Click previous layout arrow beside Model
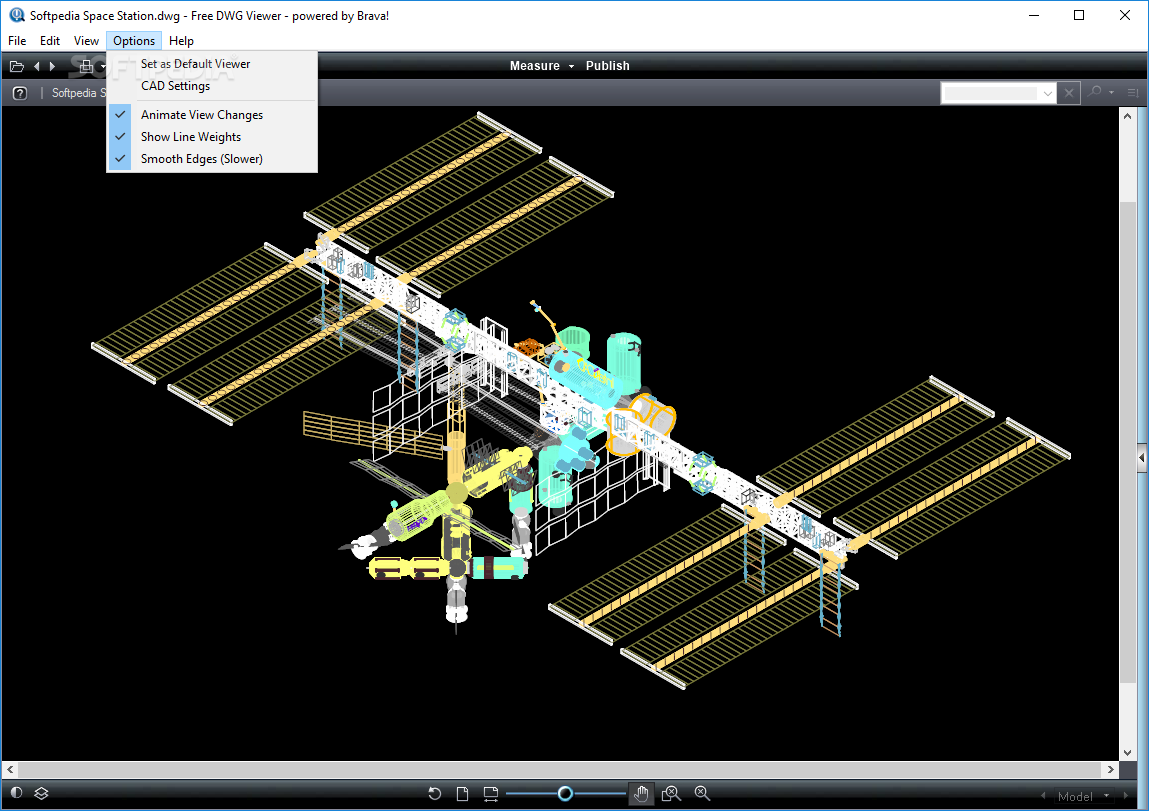Viewport: 1149px width, 811px height. coord(1043,796)
